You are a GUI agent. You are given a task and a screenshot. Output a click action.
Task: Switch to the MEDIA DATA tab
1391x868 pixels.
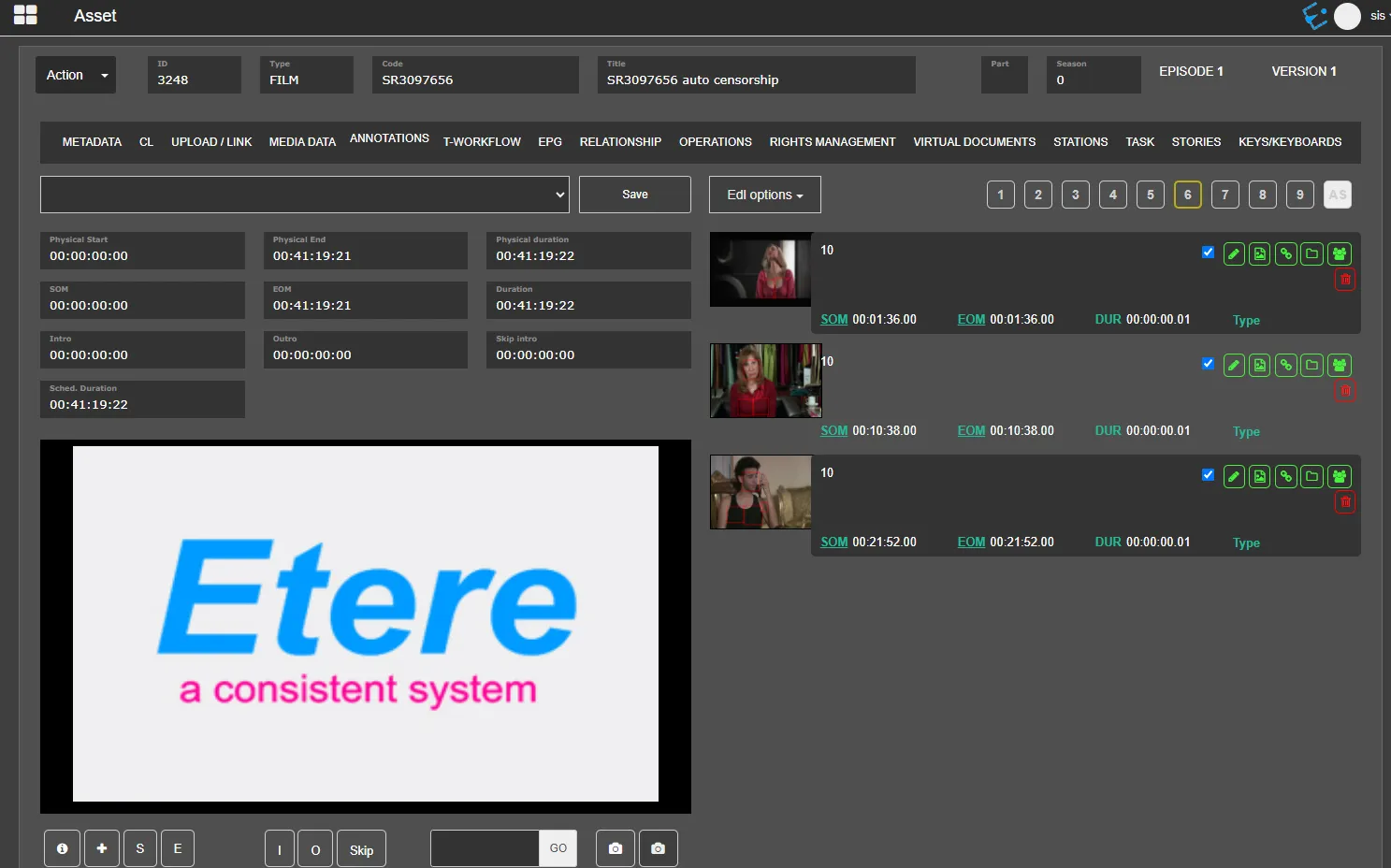pos(302,142)
